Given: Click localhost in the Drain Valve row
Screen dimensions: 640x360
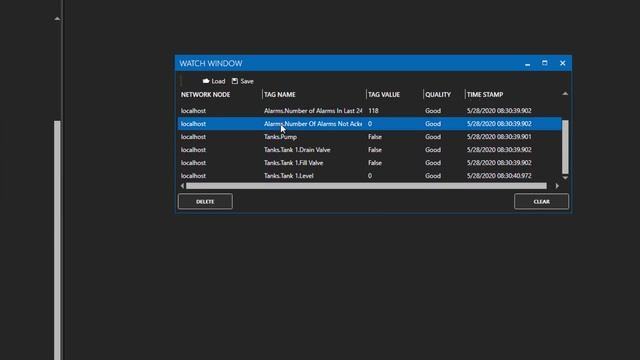Looking at the screenshot, I should 193,150.
